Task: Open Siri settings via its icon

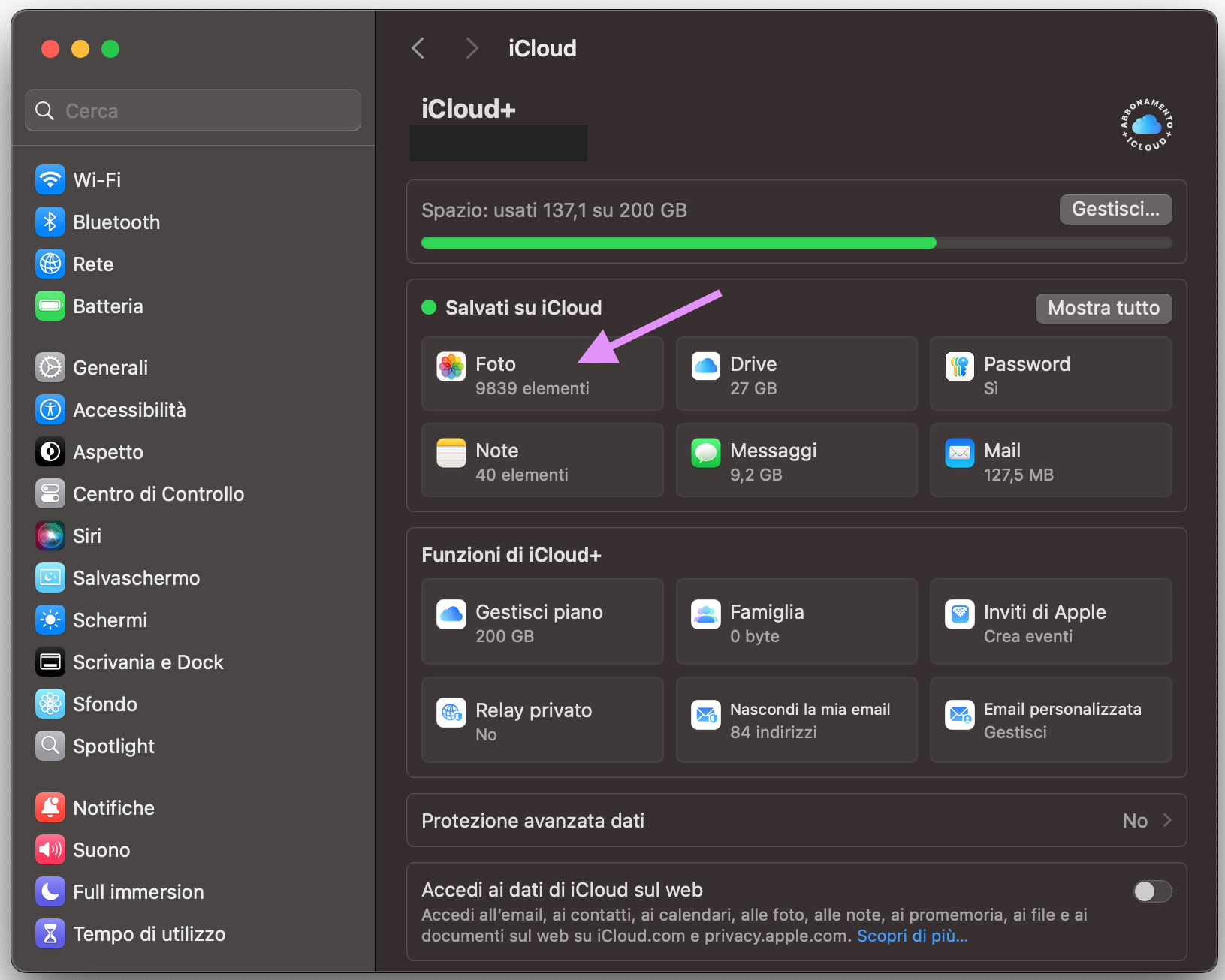Action: (50, 535)
